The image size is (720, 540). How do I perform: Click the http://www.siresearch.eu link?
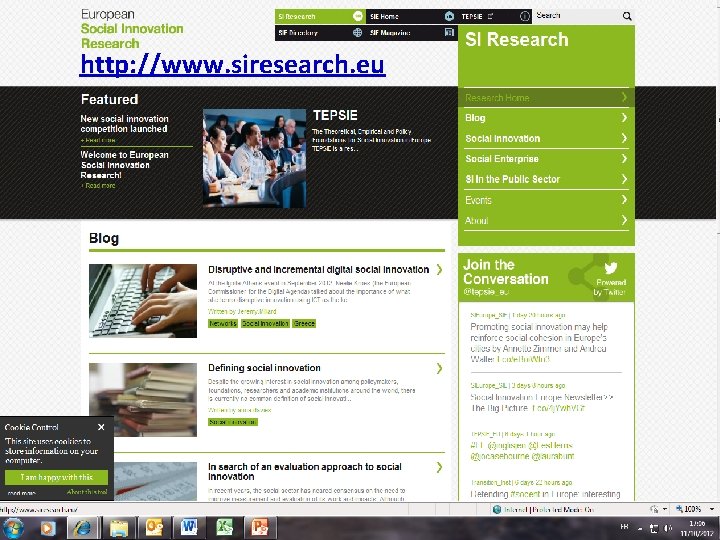pyautogui.click(x=232, y=64)
